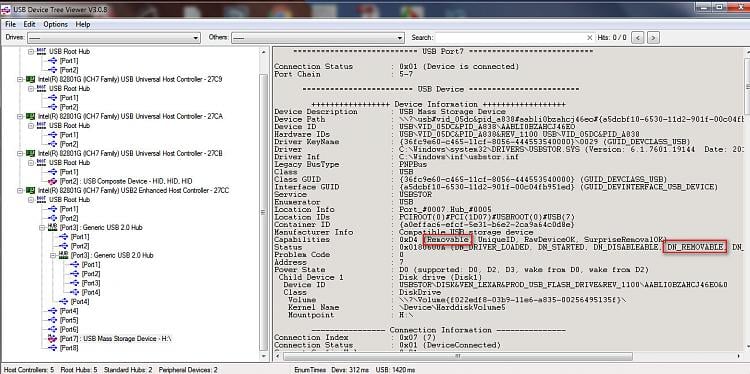
Task: Click the 'Device Description' line in details
Action: [389, 111]
